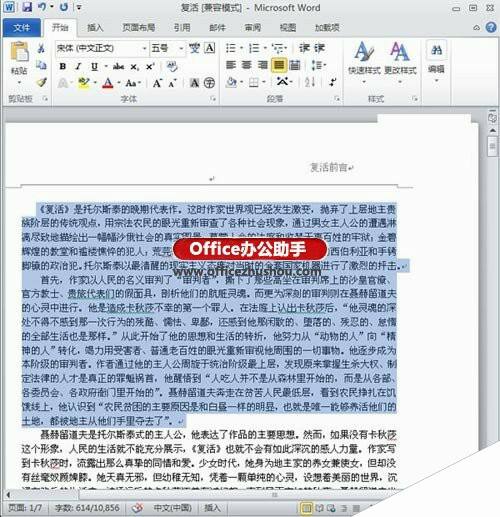Open the 编辑 binoculars editing group
Screen dimensions: 500x517
tap(436, 61)
